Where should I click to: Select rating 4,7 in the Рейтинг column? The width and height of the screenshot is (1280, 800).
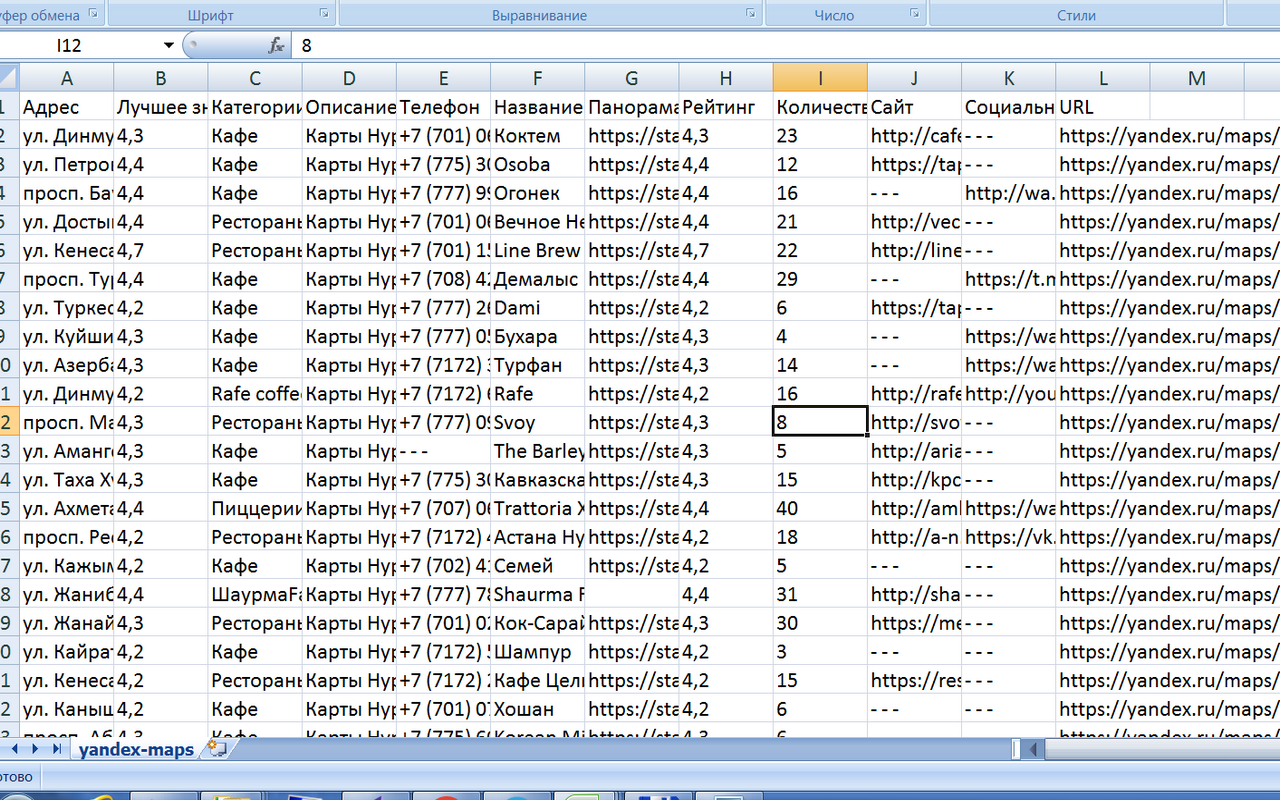coord(725,250)
